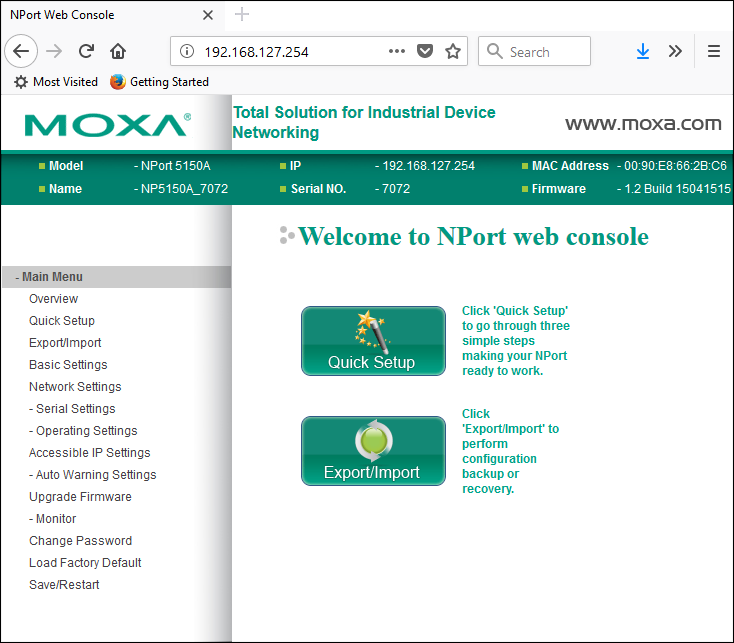
Task: Open Upgrade Firmware page
Action: [x=80, y=497]
